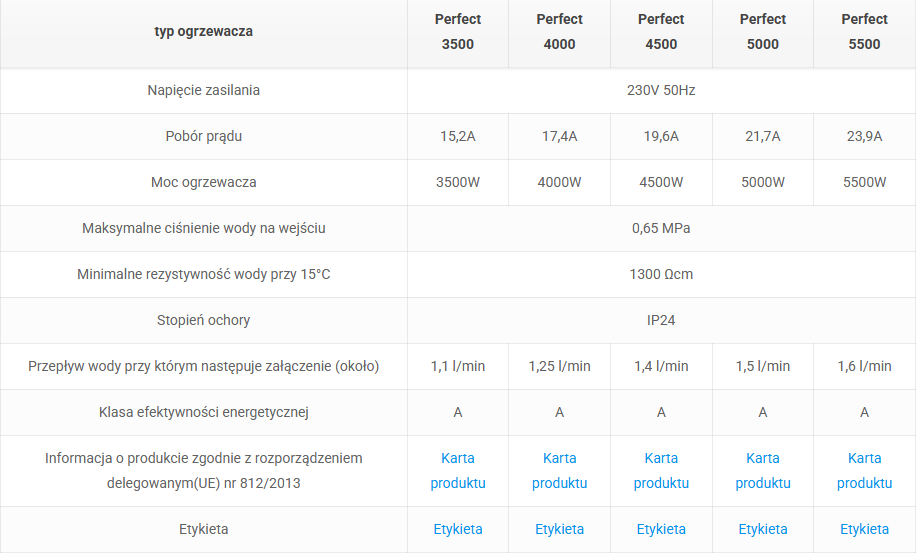Open Karta produktu link for Perfect 4500
Image resolution: width=916 pixels, height=555 pixels.
(661, 470)
